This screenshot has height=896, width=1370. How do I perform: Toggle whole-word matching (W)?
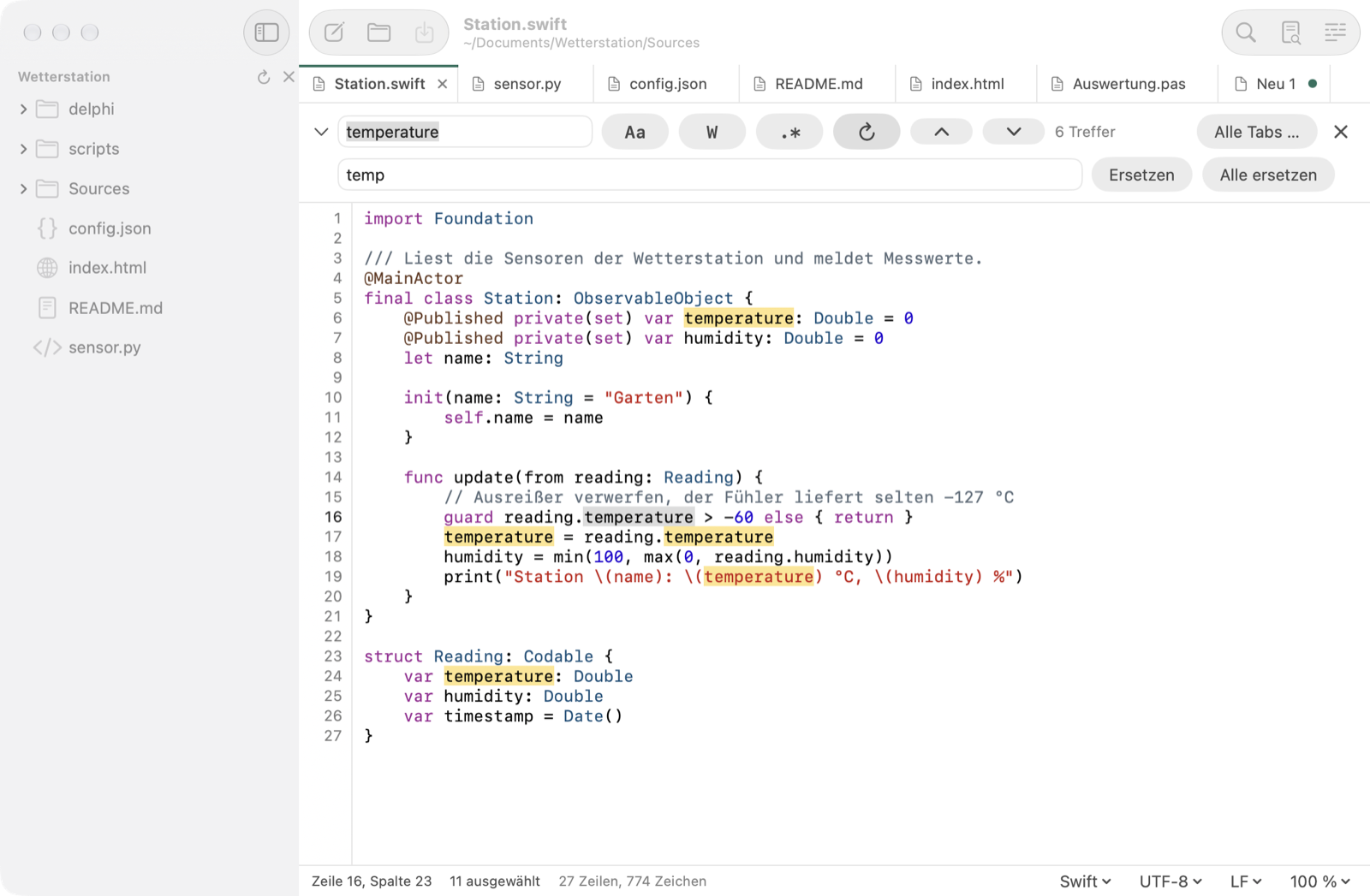[x=712, y=132]
